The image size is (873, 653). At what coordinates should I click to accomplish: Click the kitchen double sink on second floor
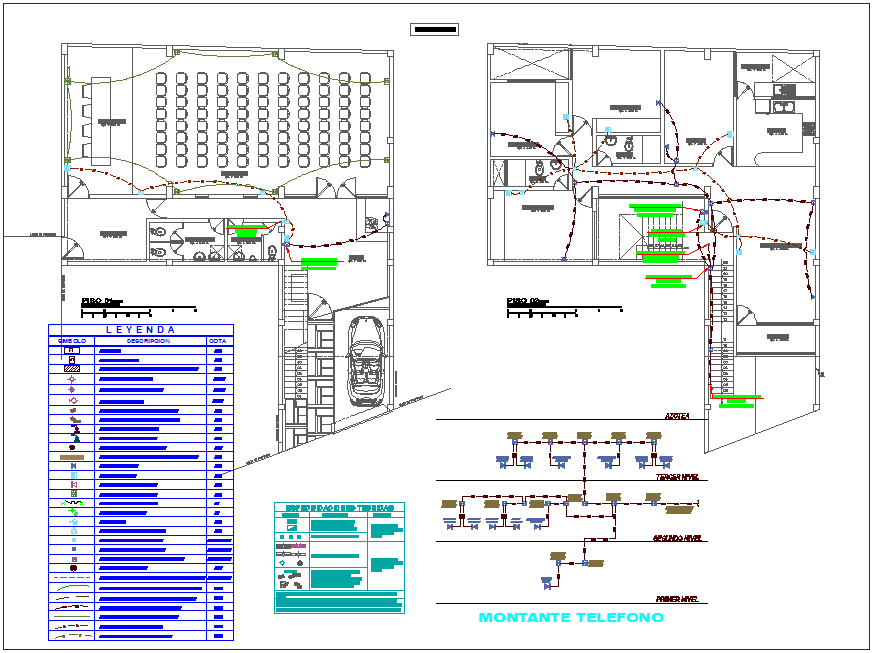pos(781,105)
